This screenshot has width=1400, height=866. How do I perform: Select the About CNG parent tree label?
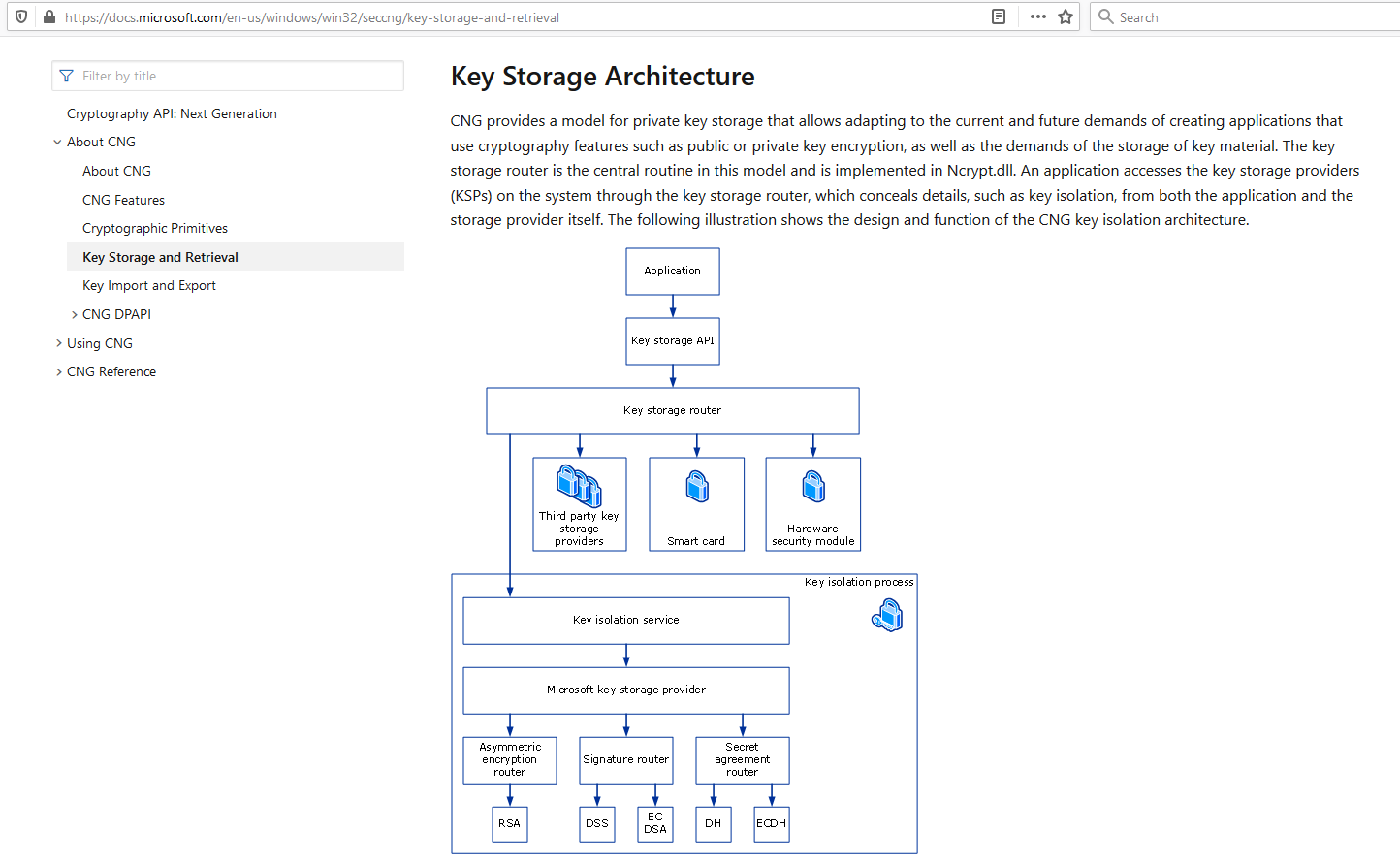[x=101, y=142]
